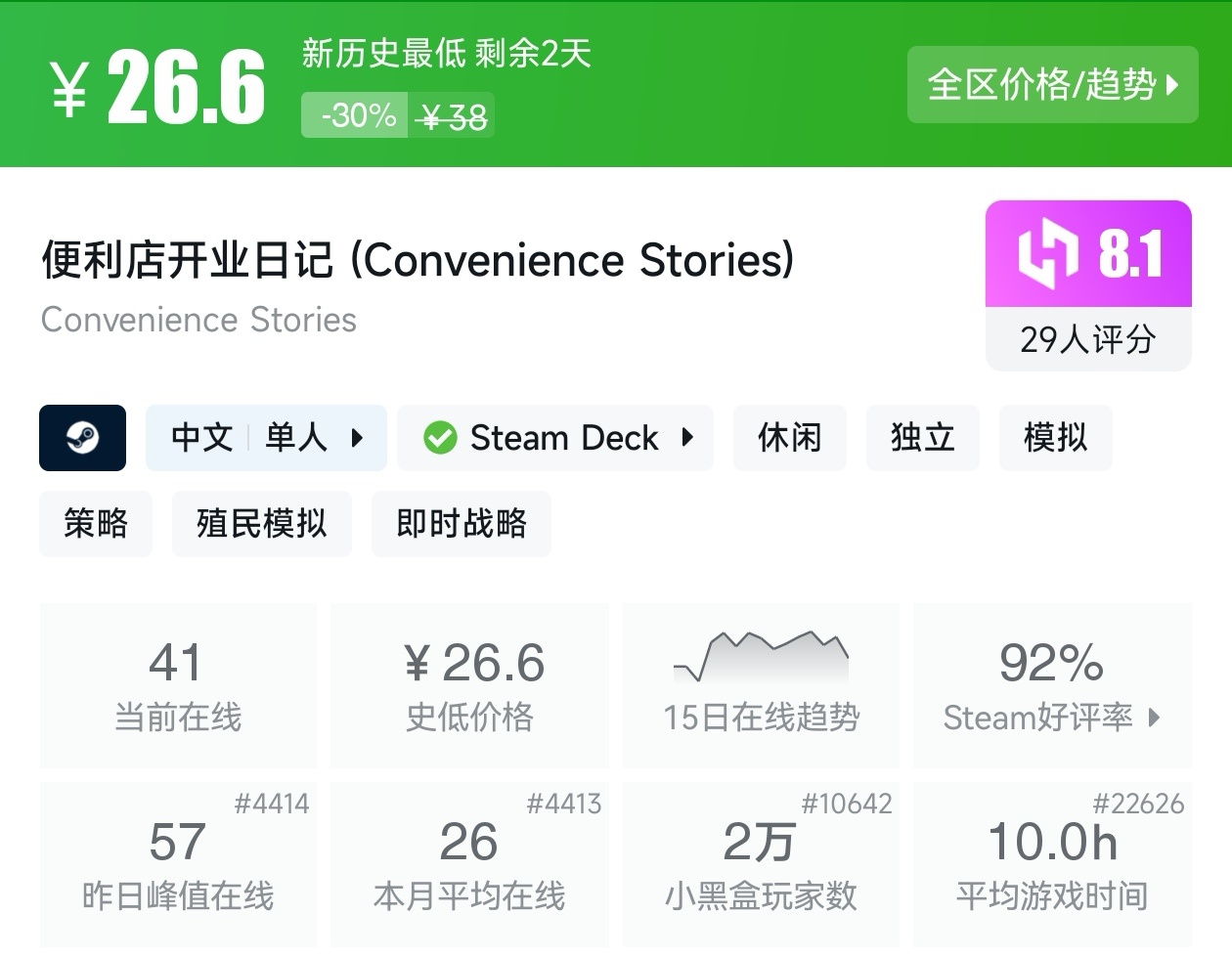Open the 当前在线 stat card
The image size is (1232, 958).
point(178,684)
